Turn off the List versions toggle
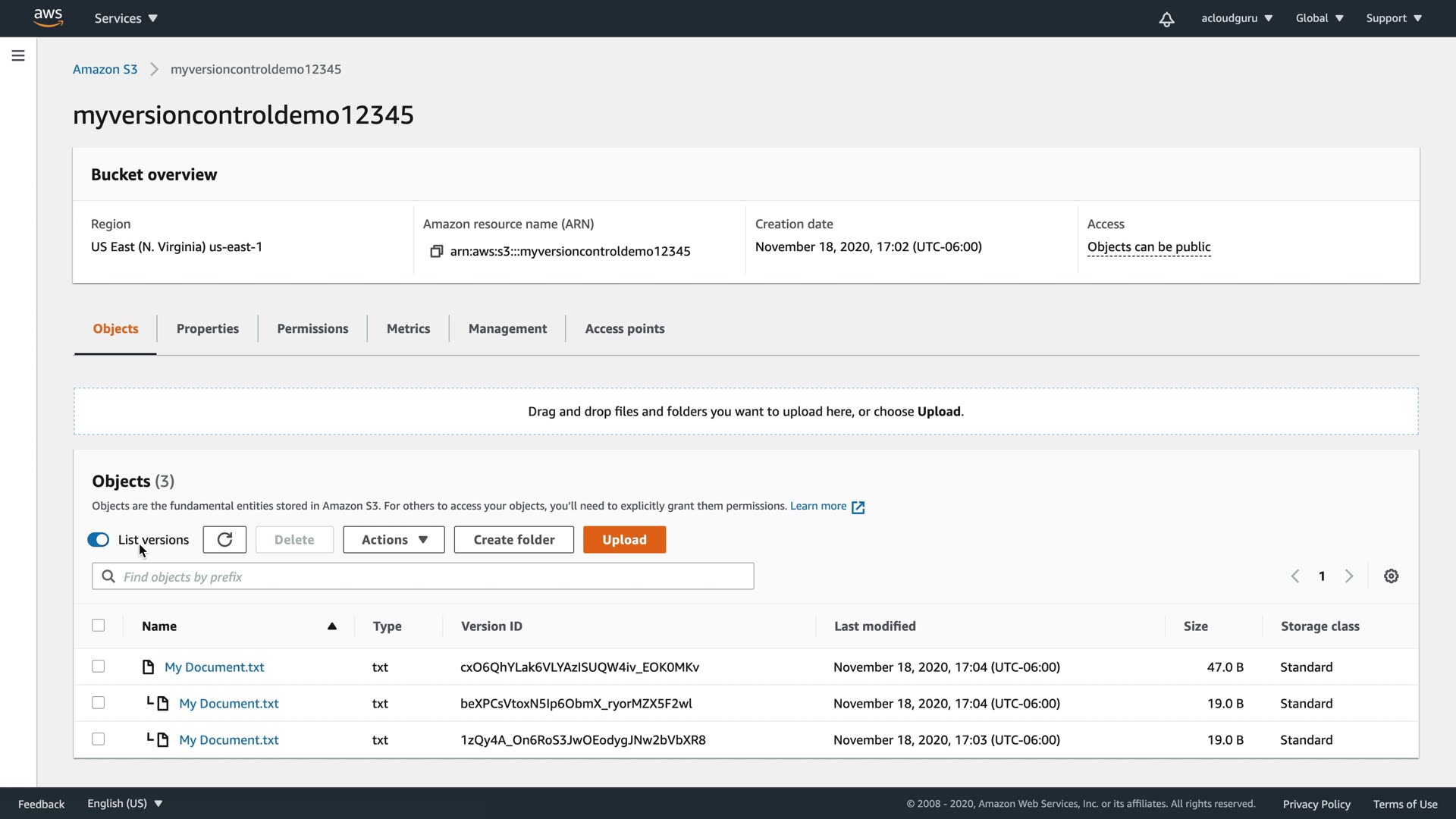 coord(99,540)
